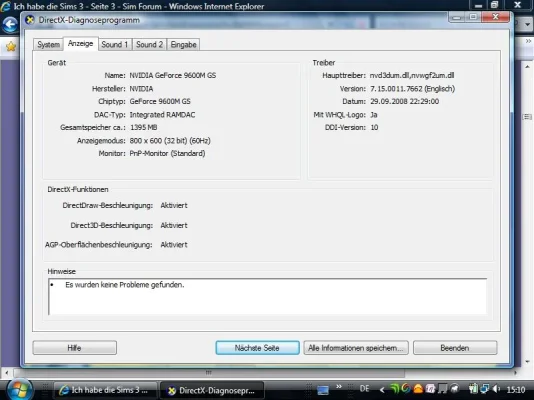The image size is (534, 400).
Task: Click the Gerät group label
Action: [x=57, y=63]
